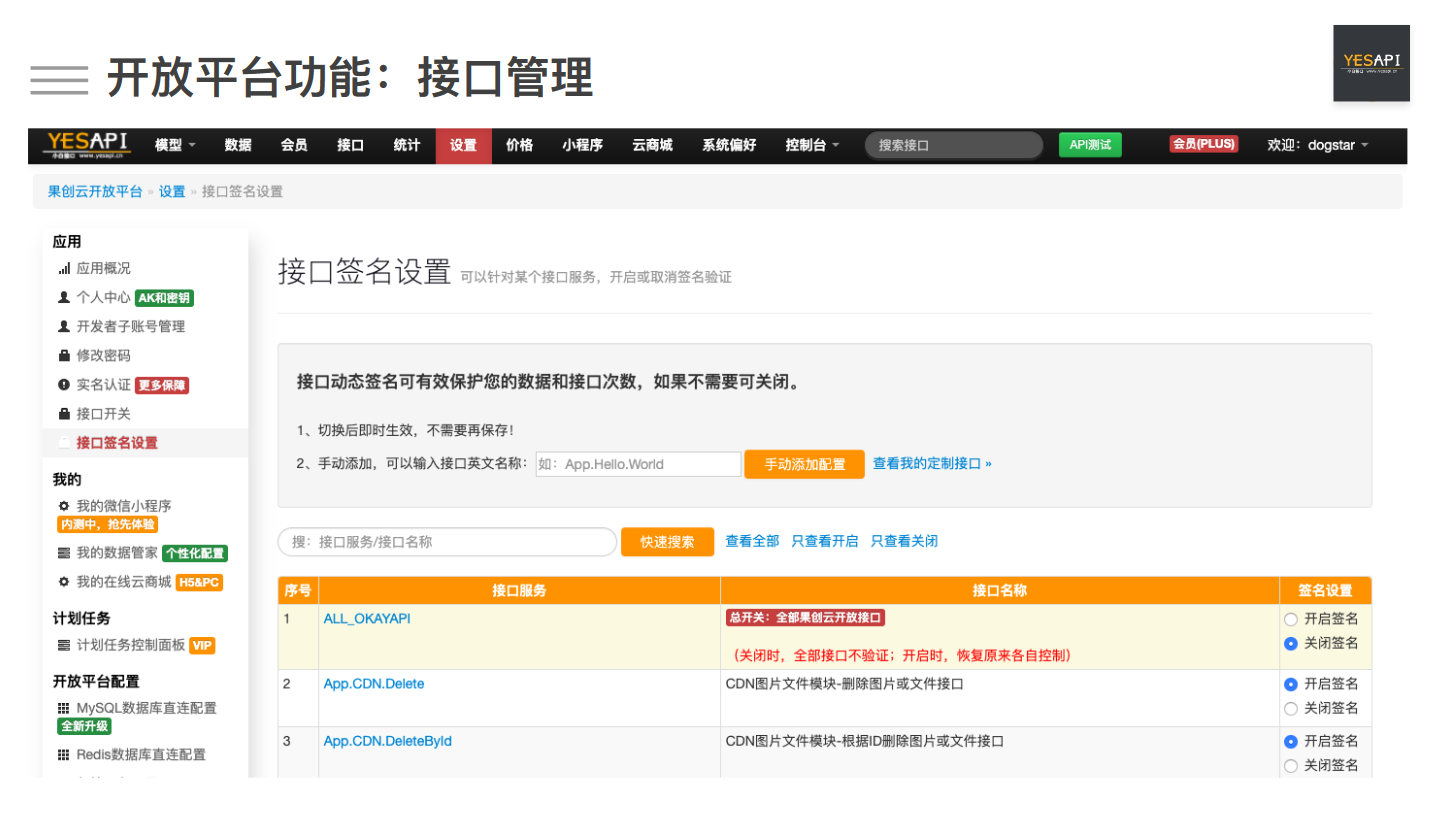Expand the 模型 dropdown menu
The image size is (1441, 815).
tap(175, 145)
